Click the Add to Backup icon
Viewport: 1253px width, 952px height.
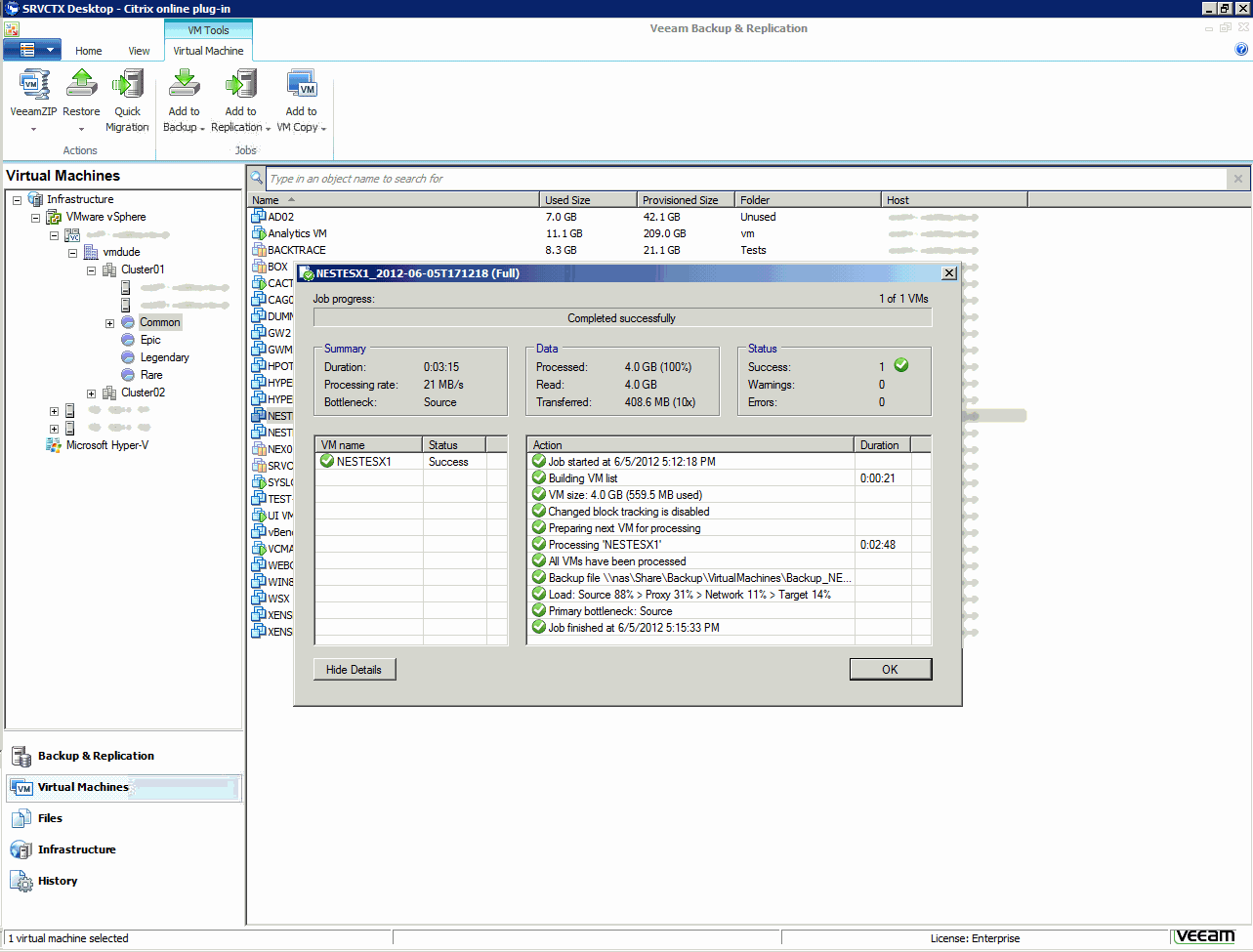(184, 84)
